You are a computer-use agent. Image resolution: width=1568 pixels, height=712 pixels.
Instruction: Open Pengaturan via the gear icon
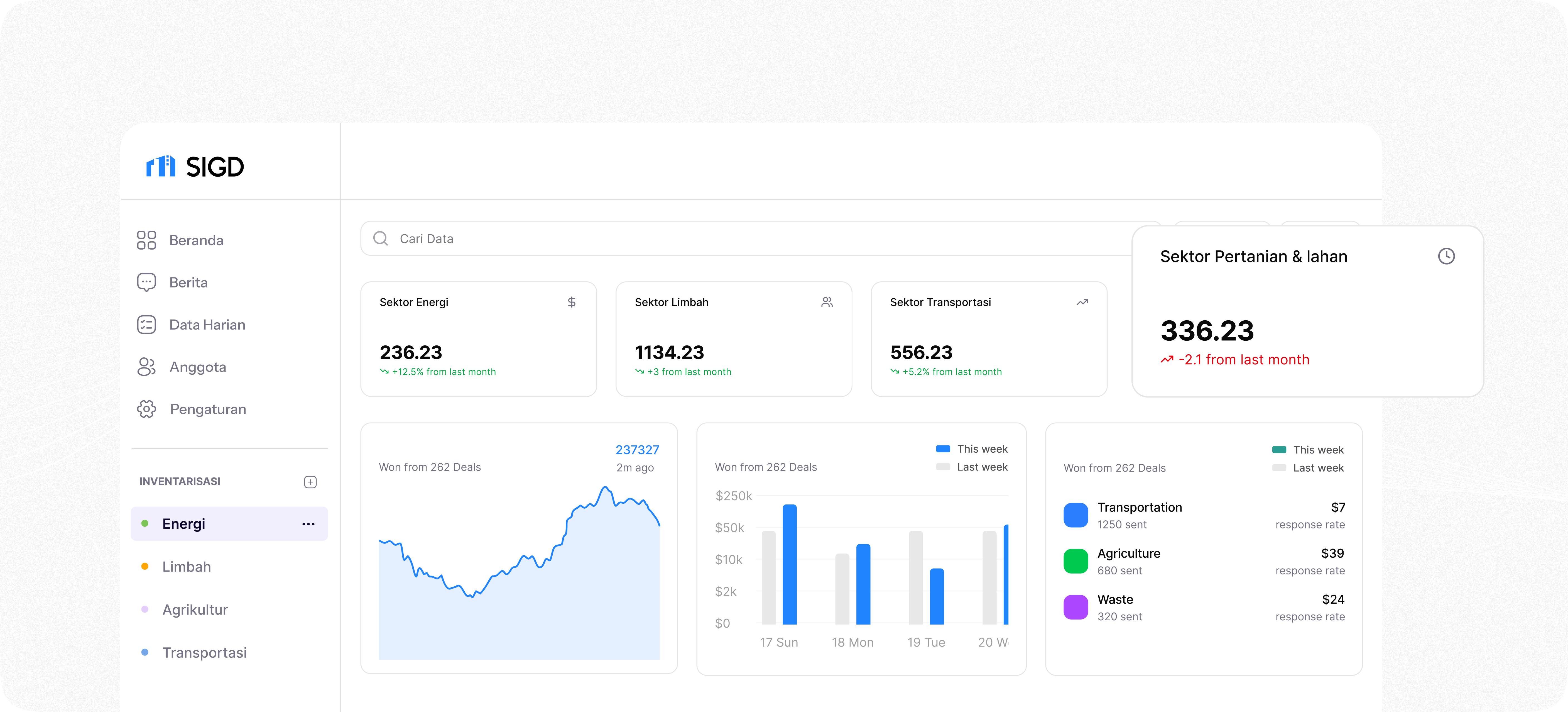tap(147, 409)
